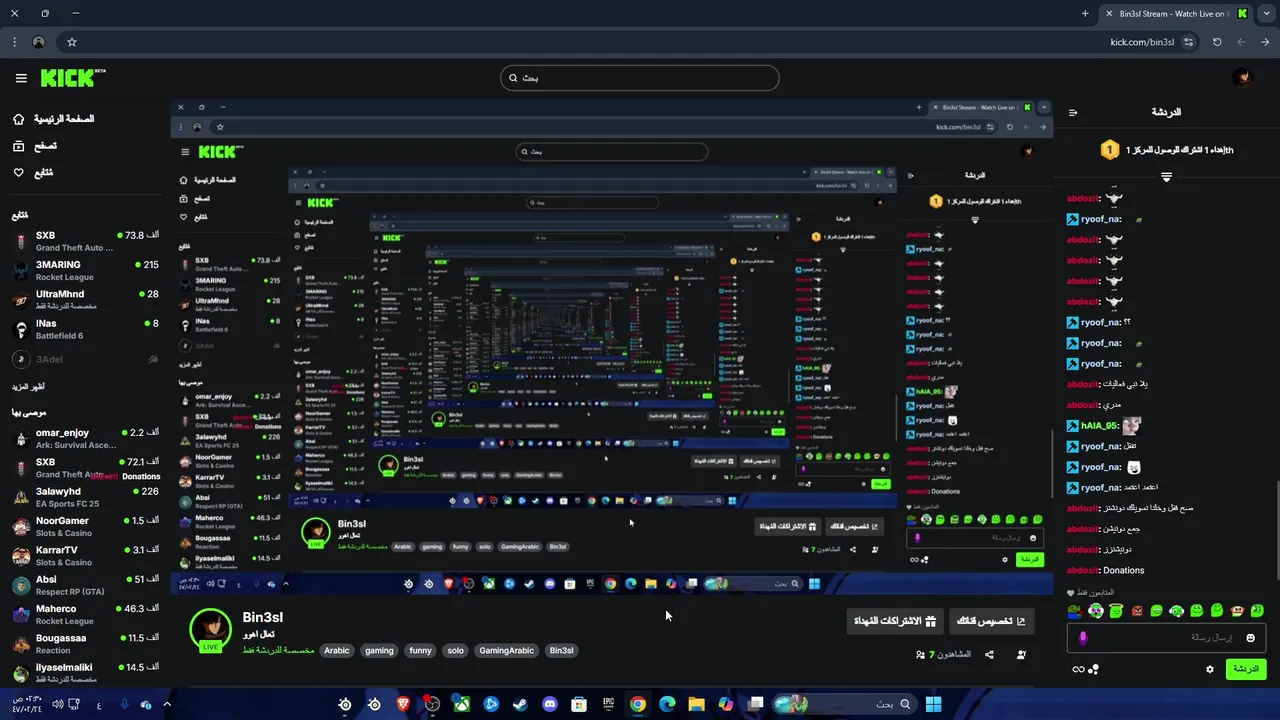Open the Kick hamburger menu in the site header
This screenshot has width=1280, height=720.
(21, 78)
